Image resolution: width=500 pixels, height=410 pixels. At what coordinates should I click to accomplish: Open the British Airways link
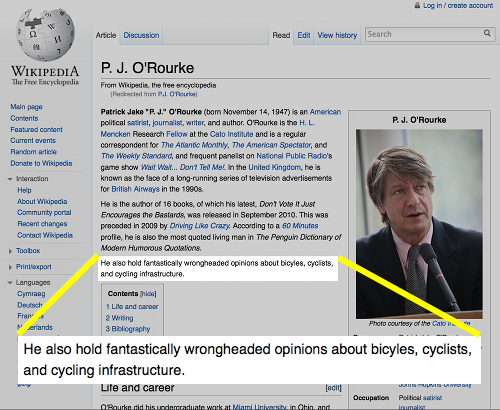135,189
